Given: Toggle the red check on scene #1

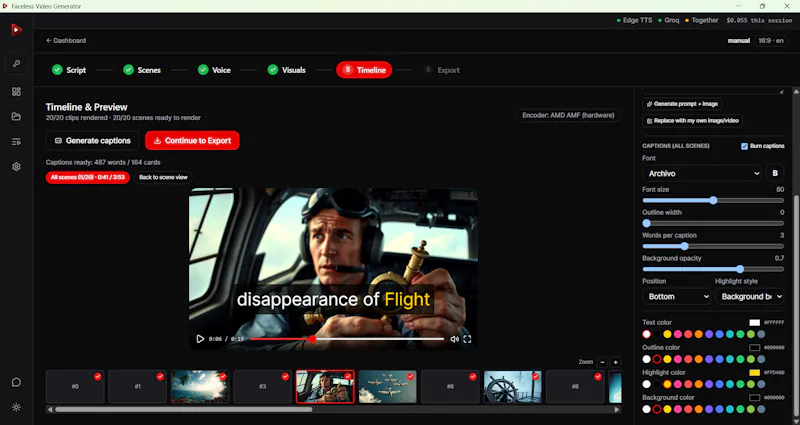Looking at the screenshot, I should (x=160, y=377).
